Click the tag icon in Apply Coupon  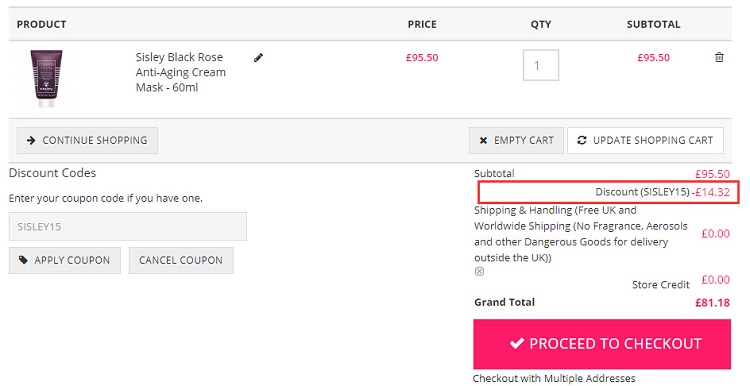click(23, 260)
